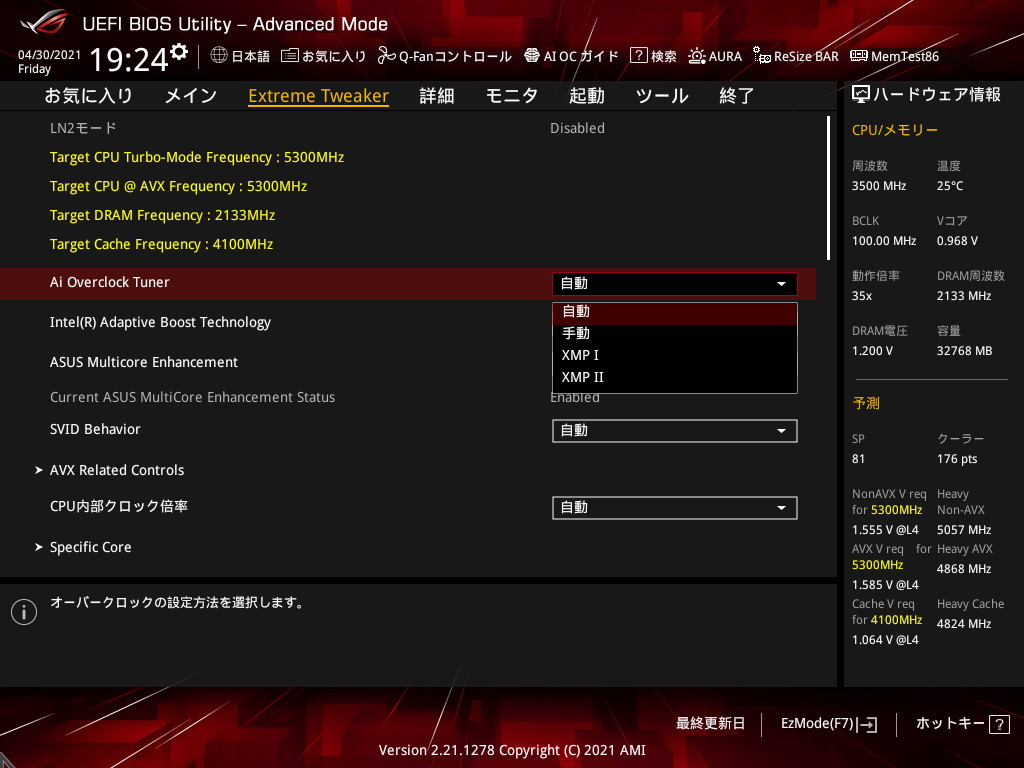Screen dimensions: 1024x768
Task: Switch to お気に入り tab
Action: pyautogui.click(x=88, y=96)
